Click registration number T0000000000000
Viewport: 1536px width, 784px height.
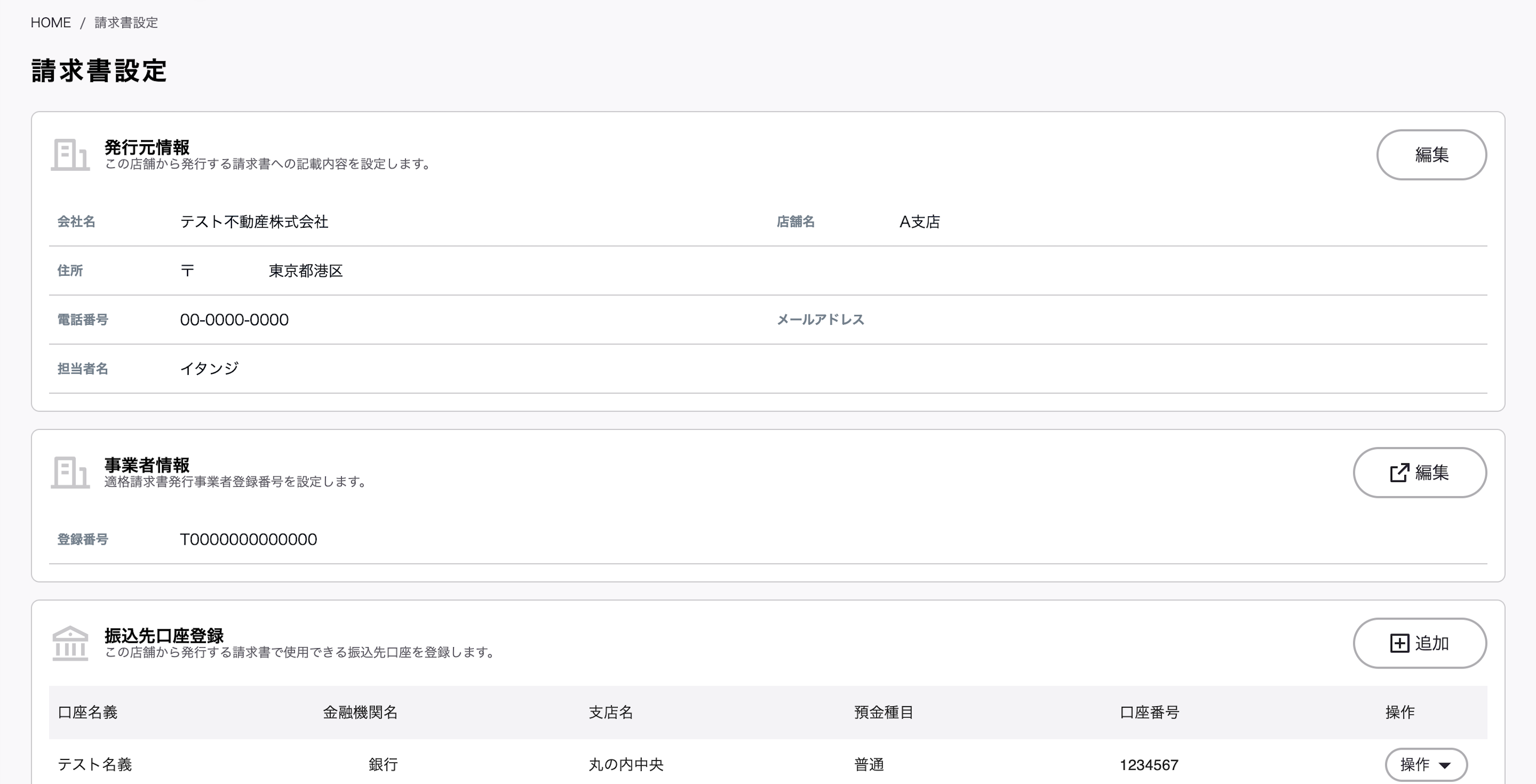coord(249,540)
